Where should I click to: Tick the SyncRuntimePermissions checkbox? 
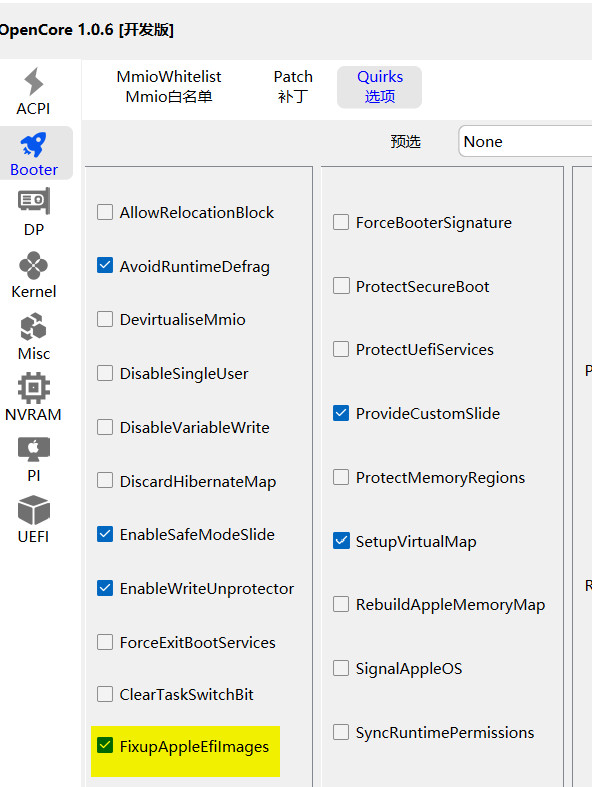click(341, 732)
